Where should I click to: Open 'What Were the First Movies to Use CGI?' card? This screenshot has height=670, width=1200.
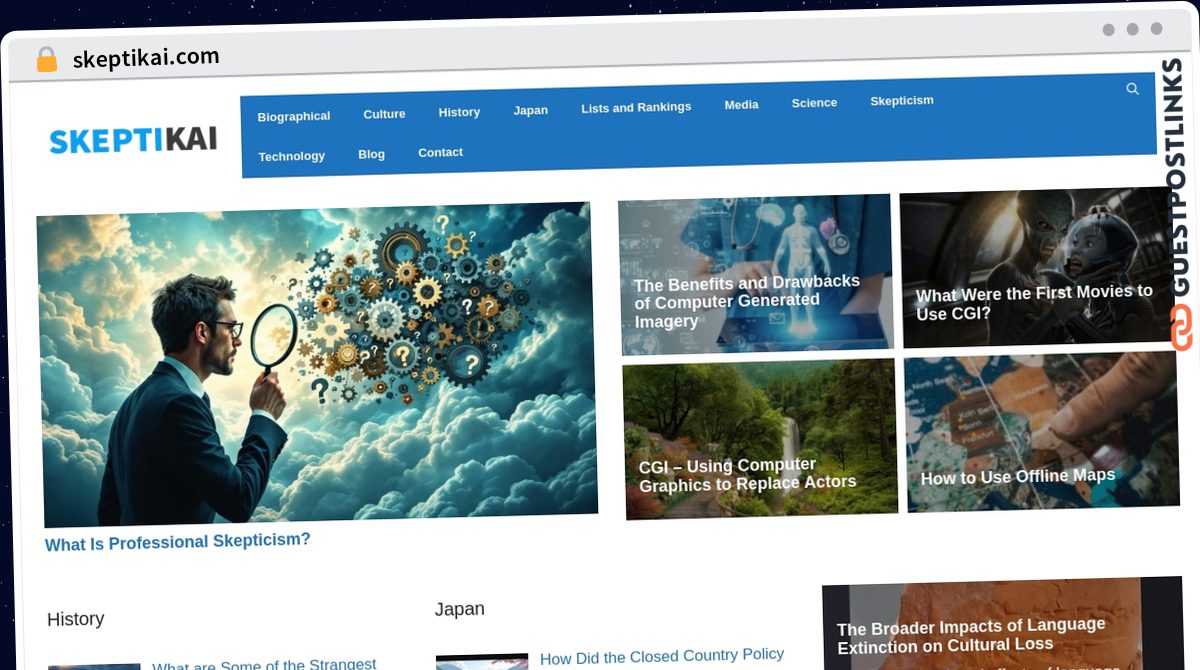click(1036, 268)
